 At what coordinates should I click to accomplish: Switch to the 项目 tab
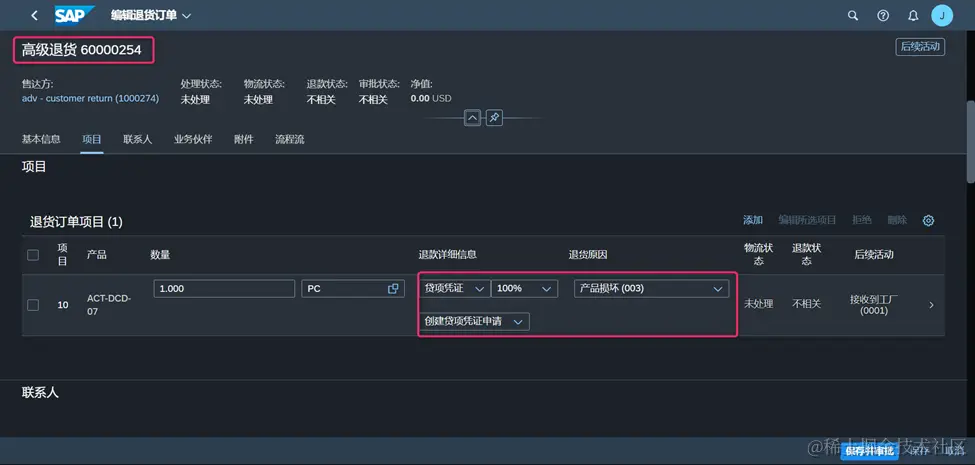(x=91, y=139)
